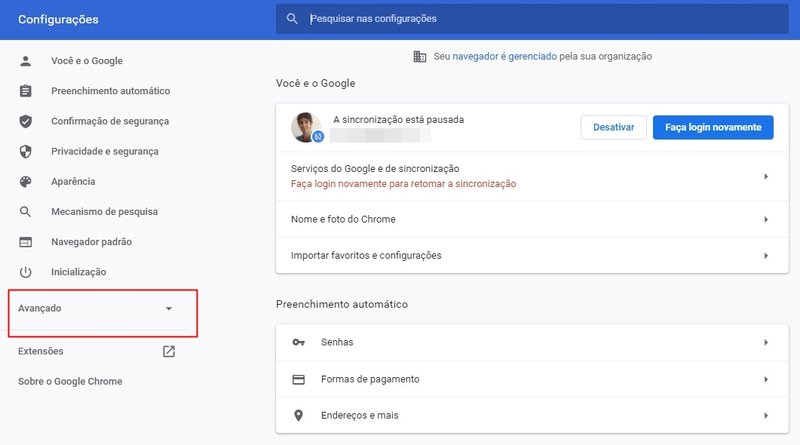800x445 pixels.
Task: Open the Formas de pagamento row arrow
Action: (766, 379)
